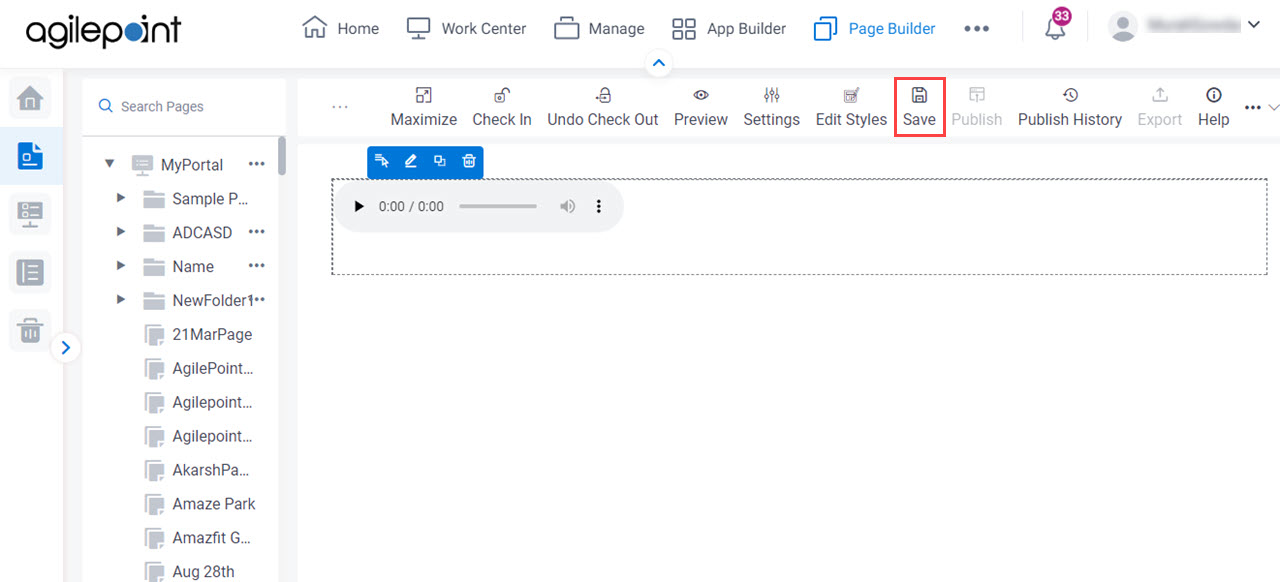Expand the Sample P... folder
This screenshot has width=1280, height=582.
(121, 198)
